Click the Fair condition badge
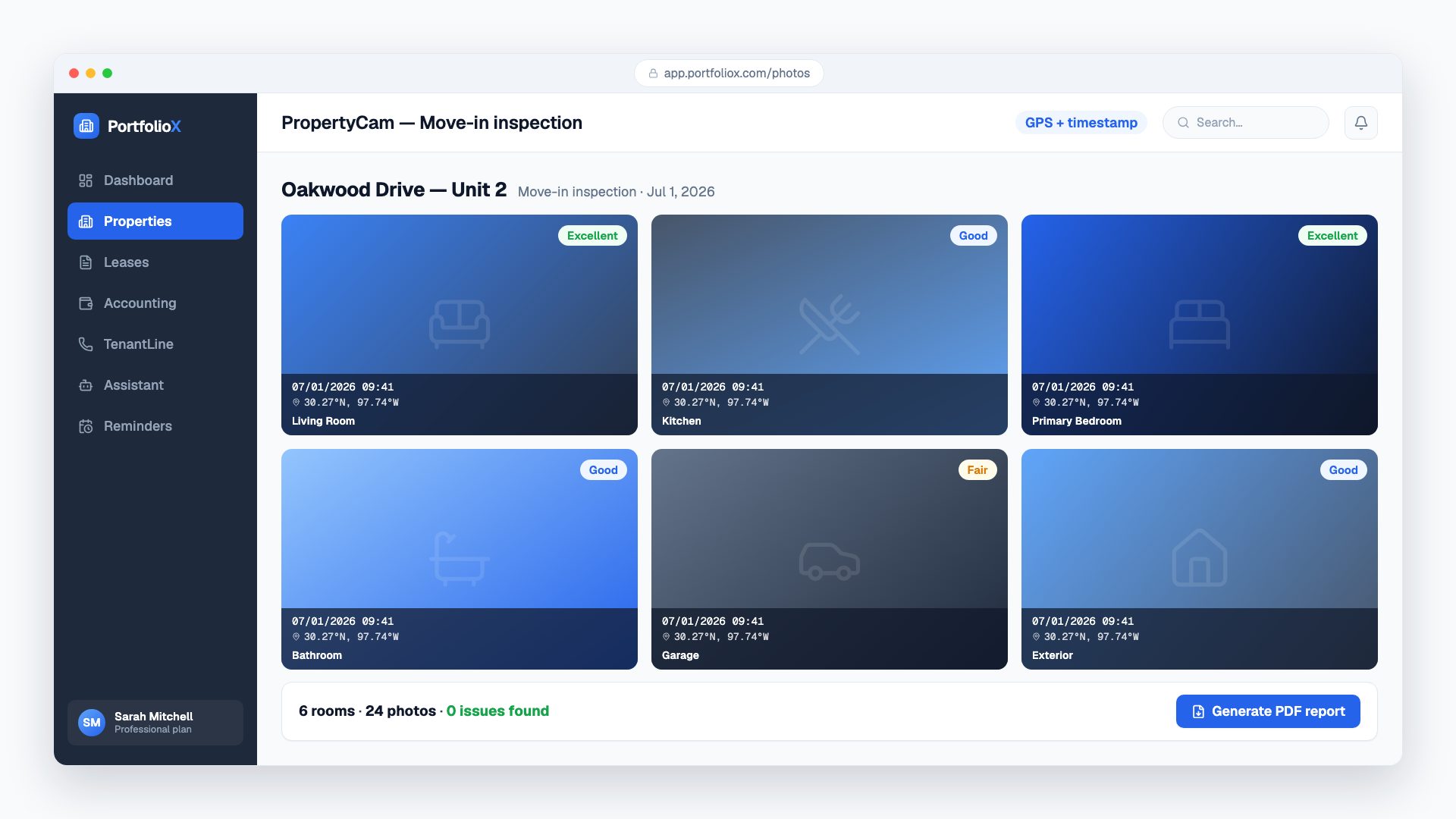The image size is (1456, 819). coord(977,470)
